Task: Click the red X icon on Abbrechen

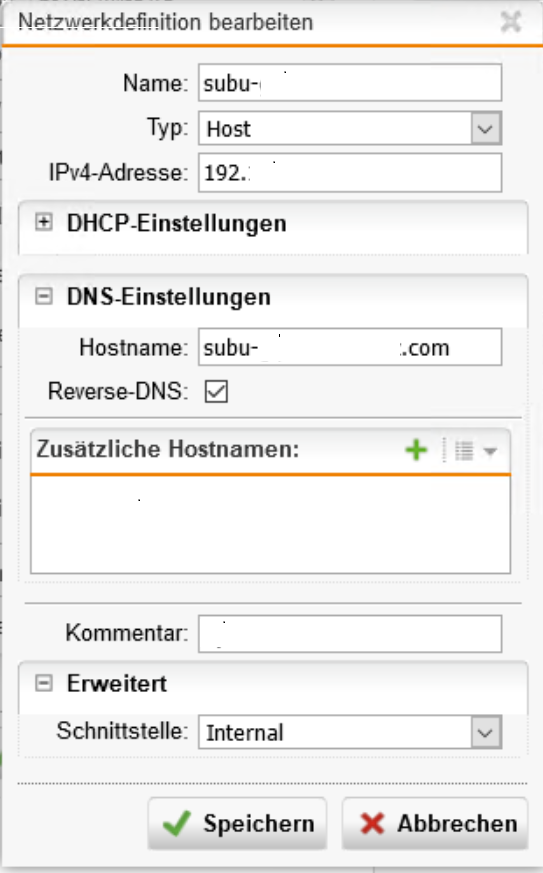Action: pos(372,823)
